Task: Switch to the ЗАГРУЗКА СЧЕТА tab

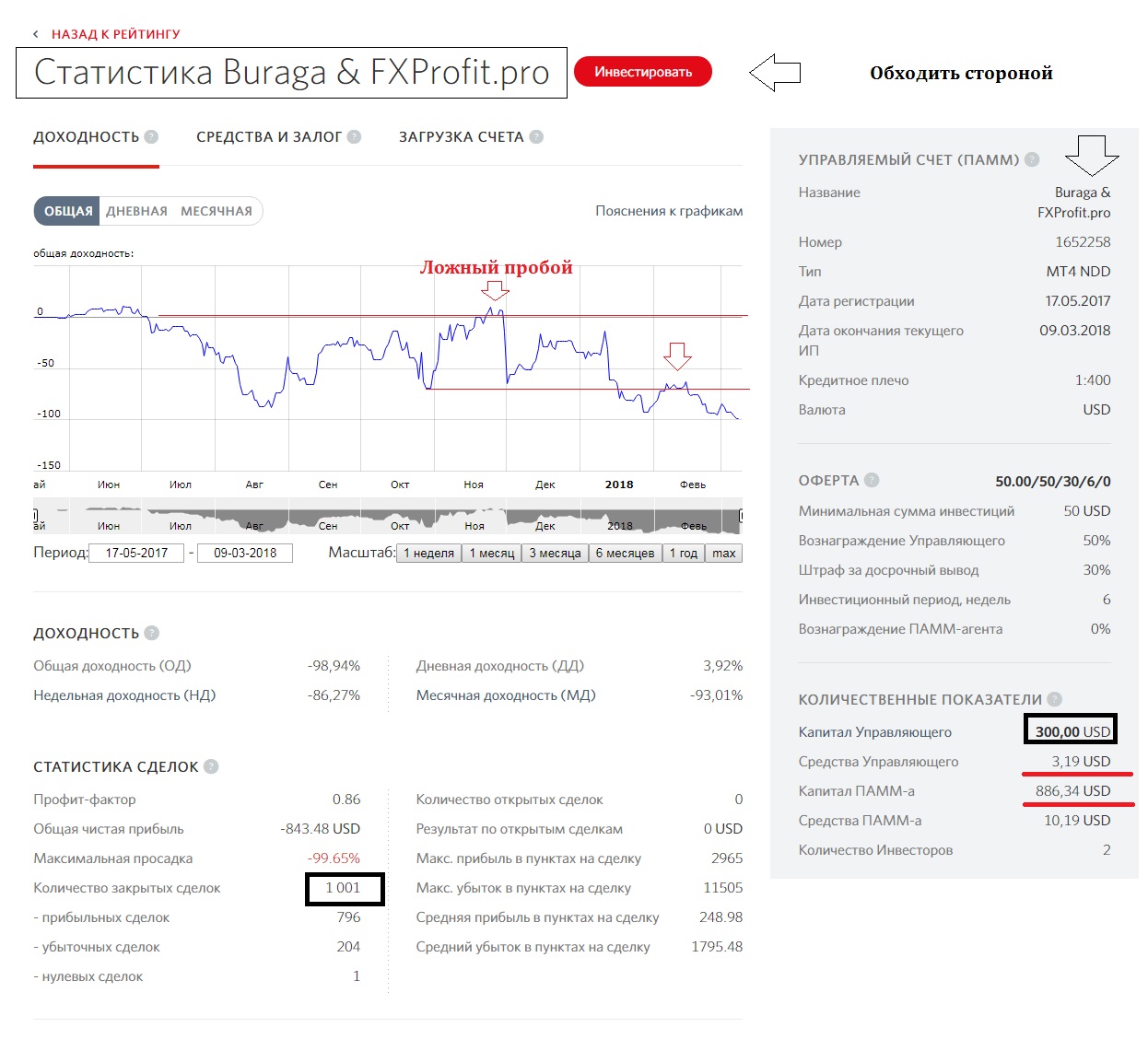Action: tap(461, 137)
